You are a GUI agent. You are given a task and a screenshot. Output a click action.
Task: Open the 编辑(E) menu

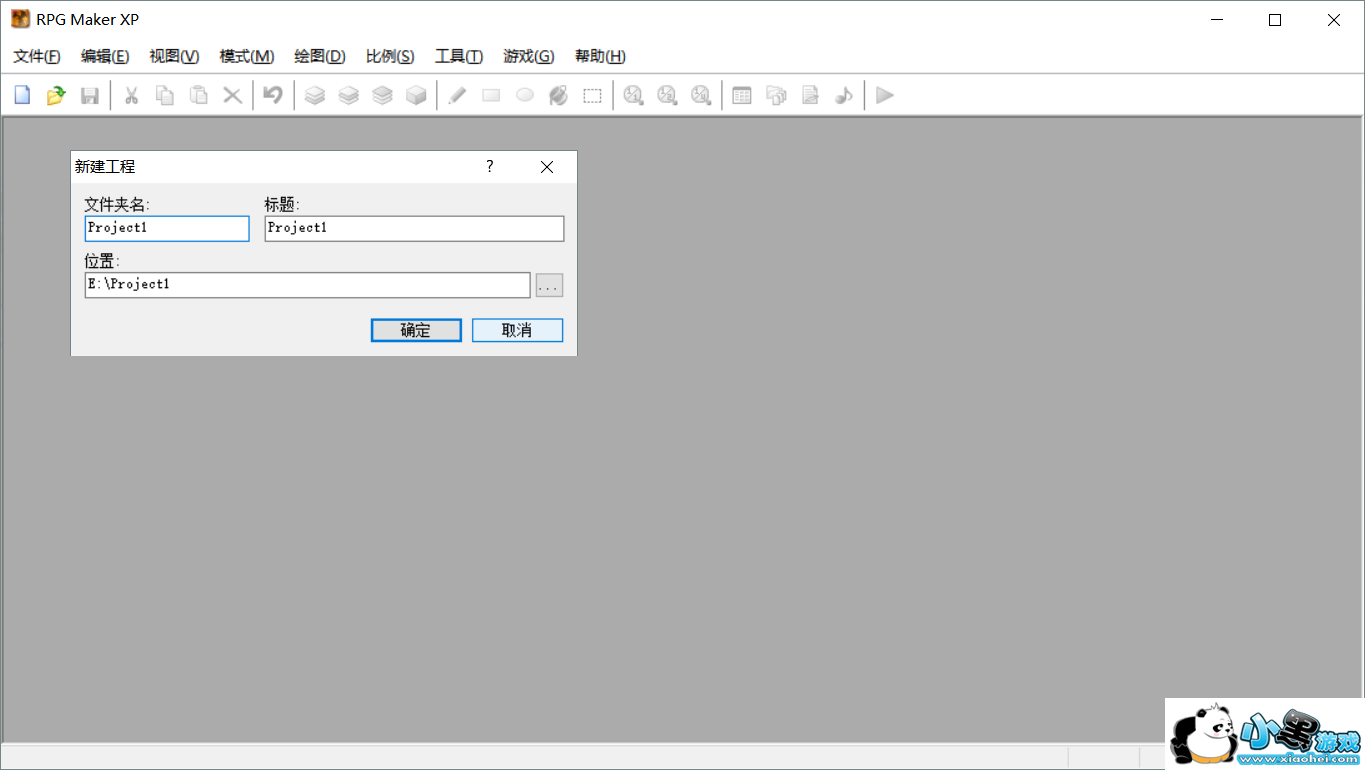(x=105, y=56)
